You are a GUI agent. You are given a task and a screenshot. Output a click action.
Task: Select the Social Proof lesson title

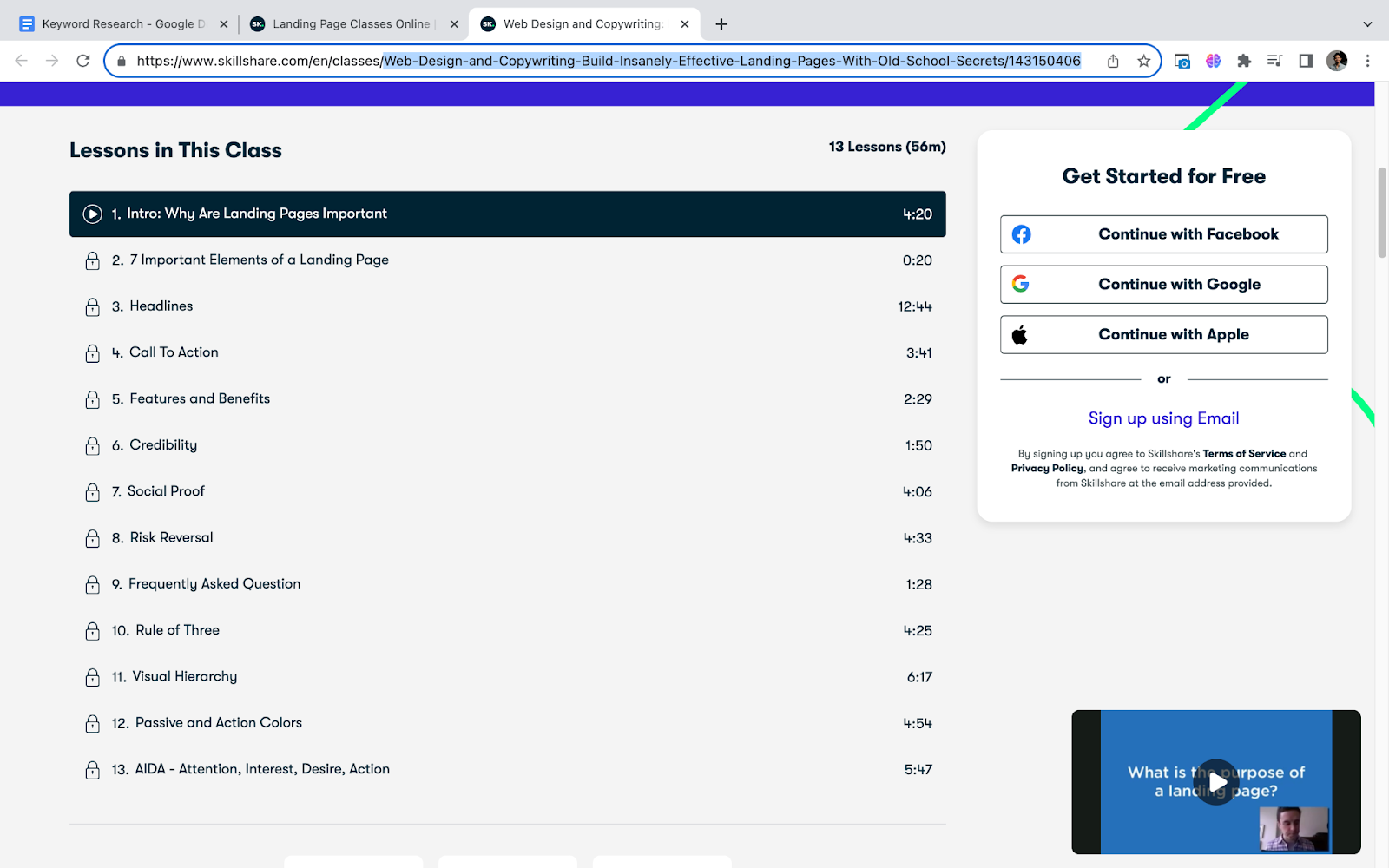point(166,491)
